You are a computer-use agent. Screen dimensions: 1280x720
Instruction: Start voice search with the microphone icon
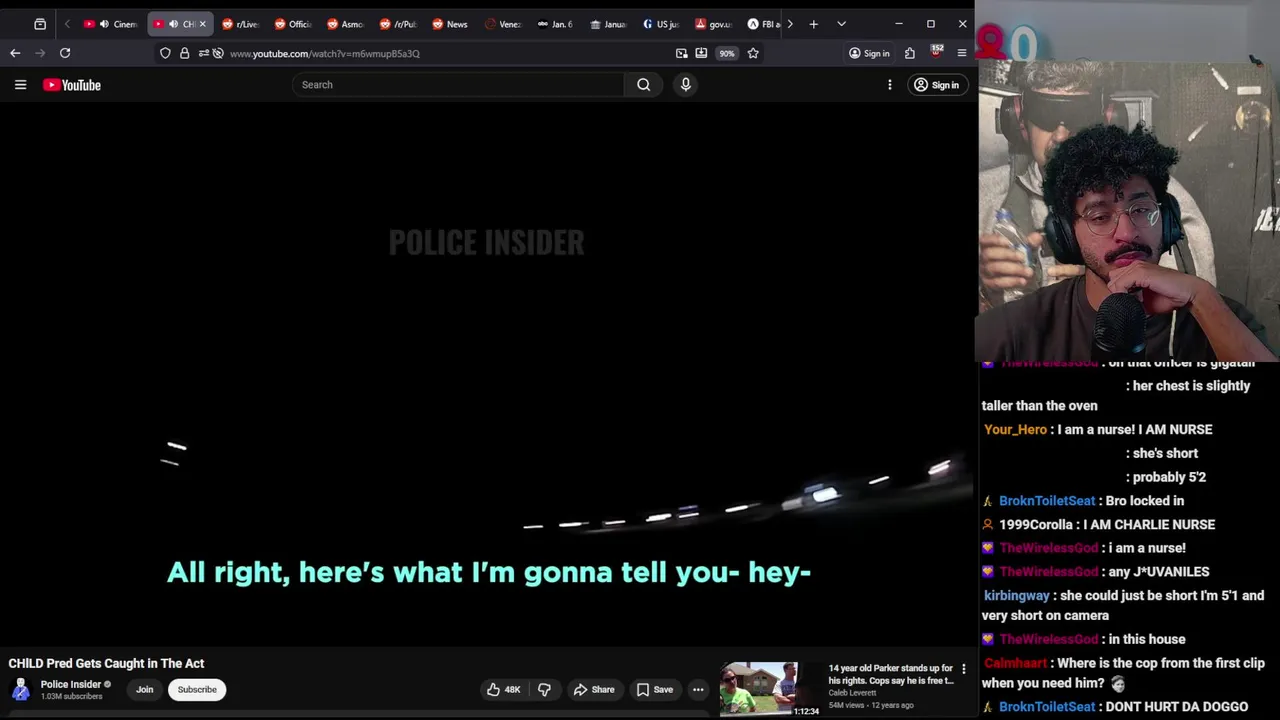(x=685, y=85)
